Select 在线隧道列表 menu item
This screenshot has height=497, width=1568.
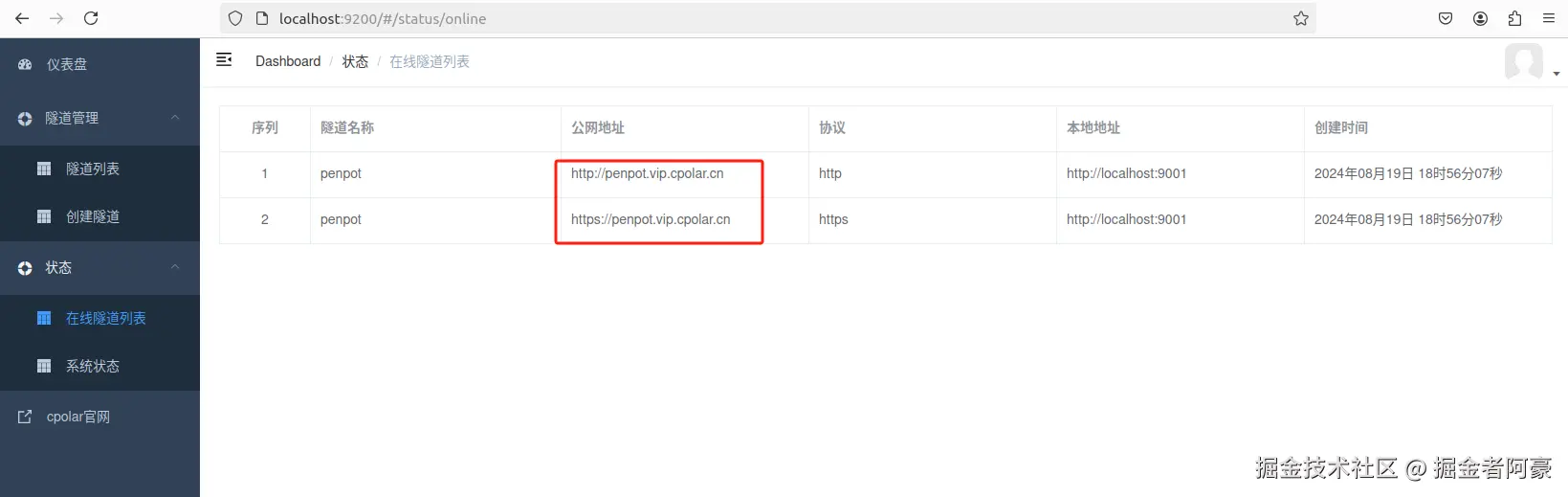[99, 318]
